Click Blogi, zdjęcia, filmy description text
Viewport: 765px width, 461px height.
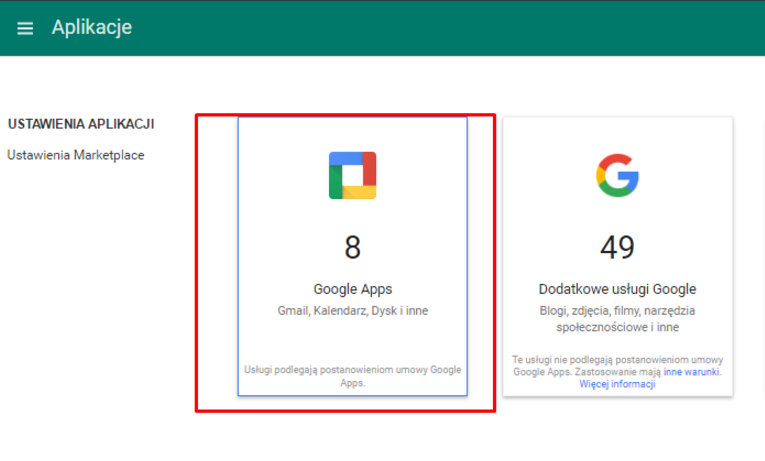tap(617, 319)
